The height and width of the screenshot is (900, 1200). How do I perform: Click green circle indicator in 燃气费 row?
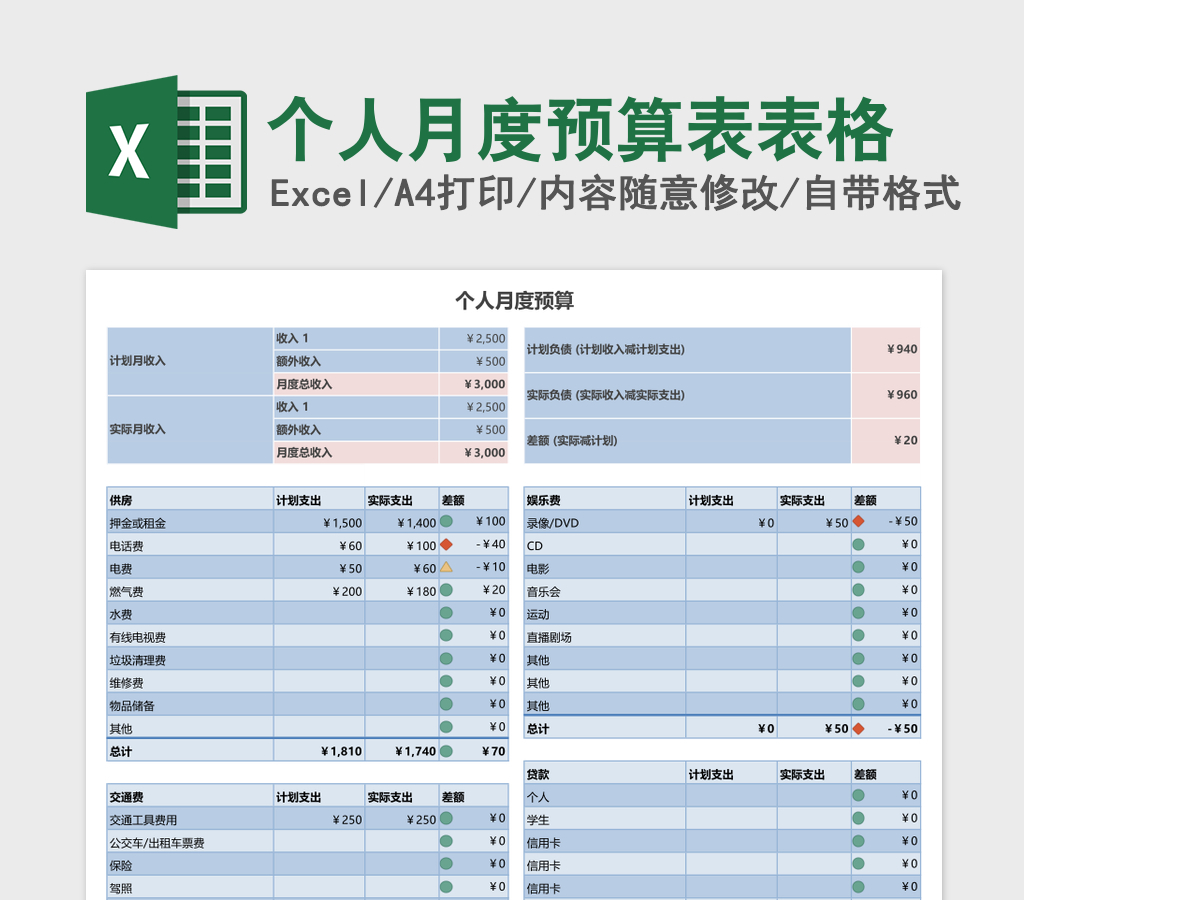tap(446, 590)
